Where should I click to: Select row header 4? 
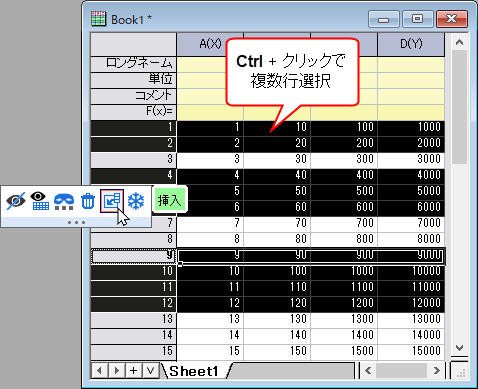pyautogui.click(x=133, y=176)
